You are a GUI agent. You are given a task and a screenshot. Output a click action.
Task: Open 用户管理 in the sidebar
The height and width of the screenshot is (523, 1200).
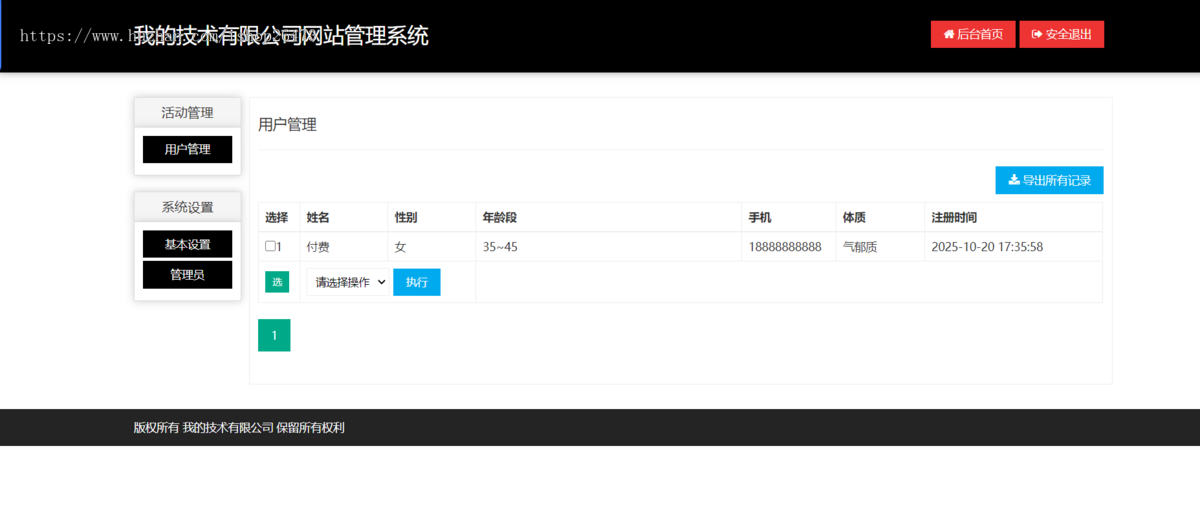coord(187,149)
